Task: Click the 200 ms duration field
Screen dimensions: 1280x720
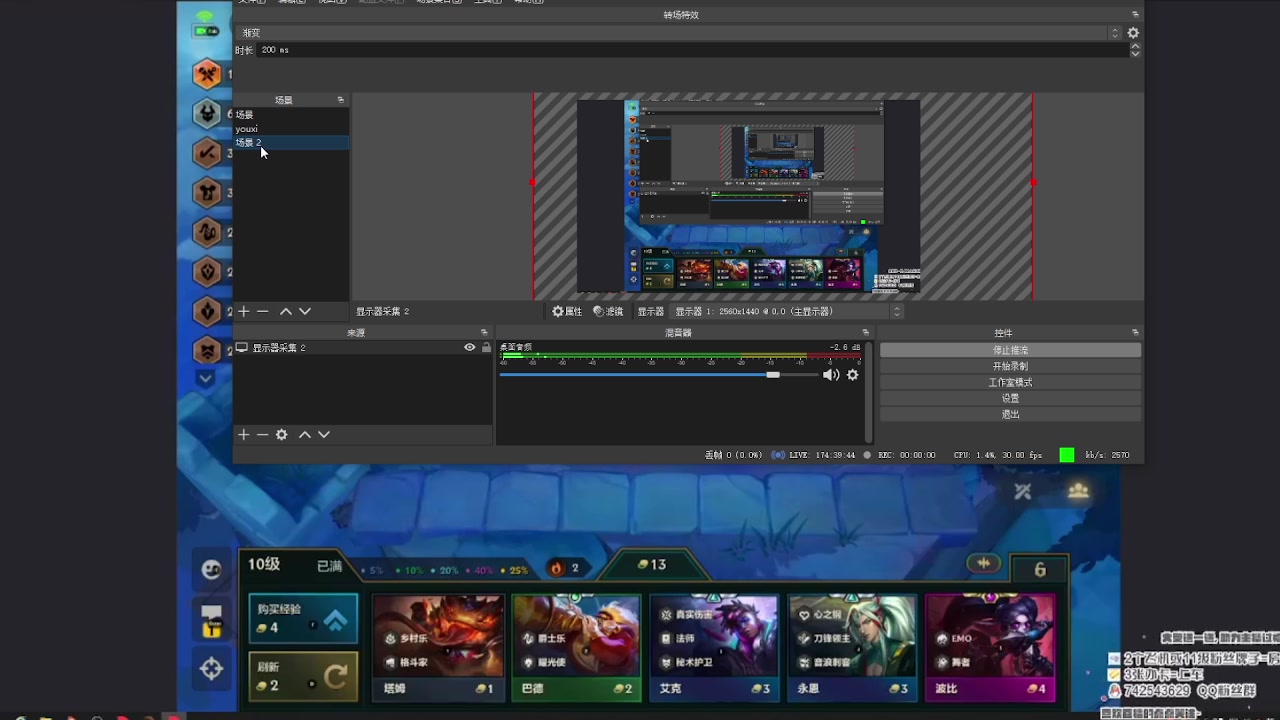Action: (x=692, y=50)
